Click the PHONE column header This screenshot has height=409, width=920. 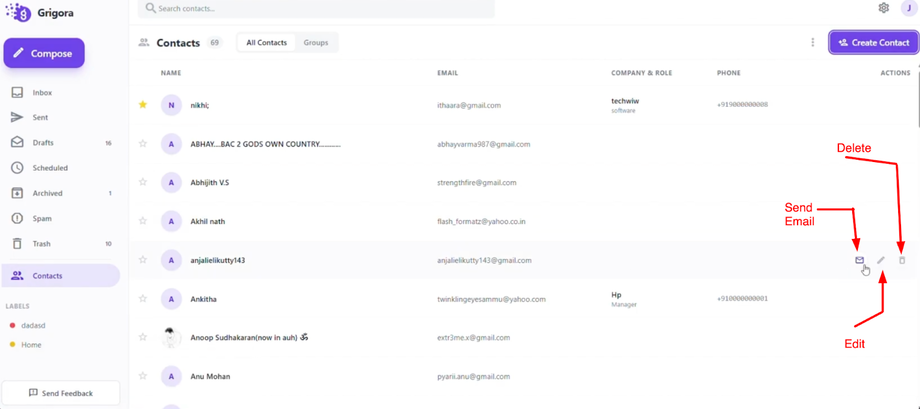tap(729, 73)
